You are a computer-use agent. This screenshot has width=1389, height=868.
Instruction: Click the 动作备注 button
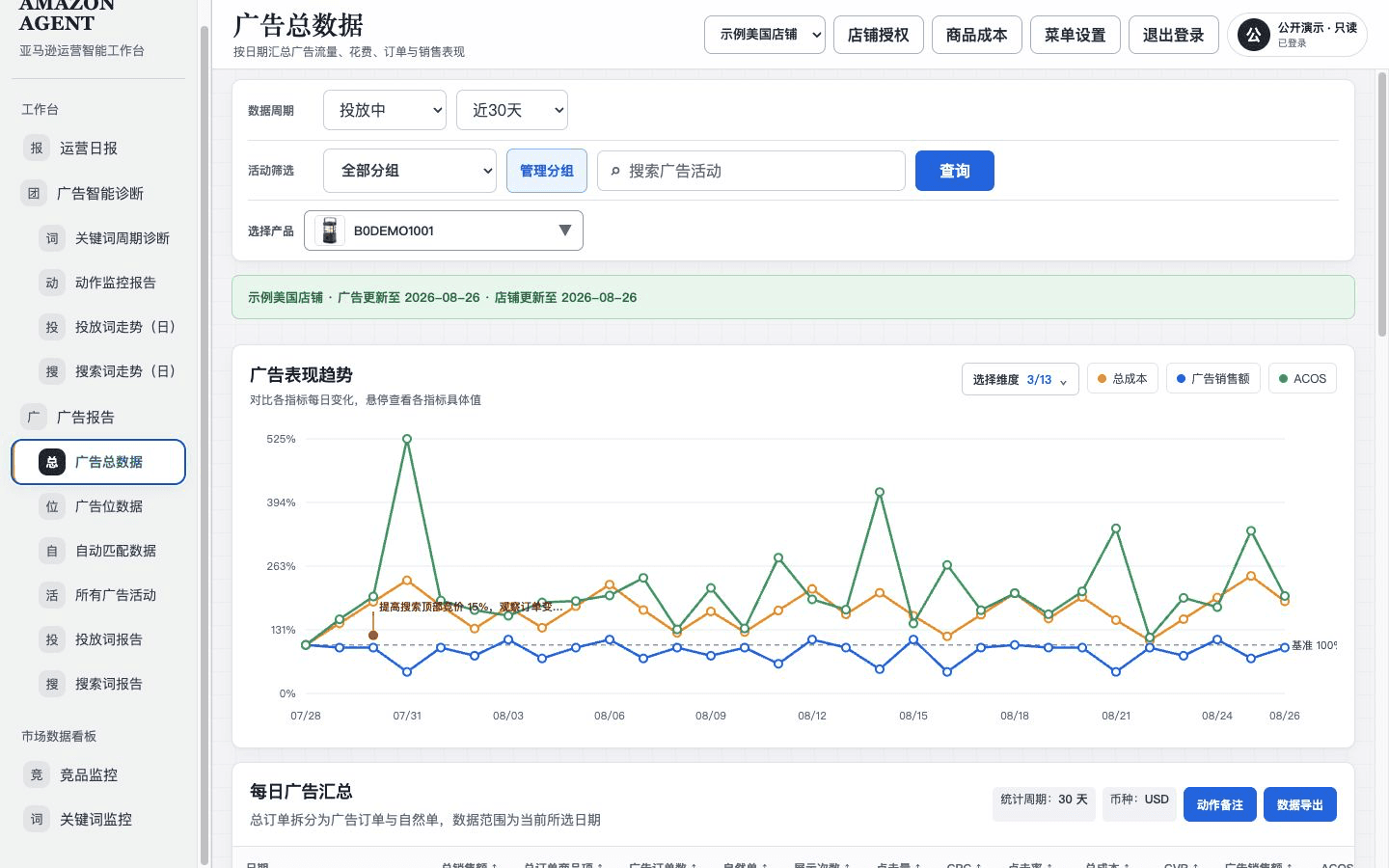[1220, 804]
